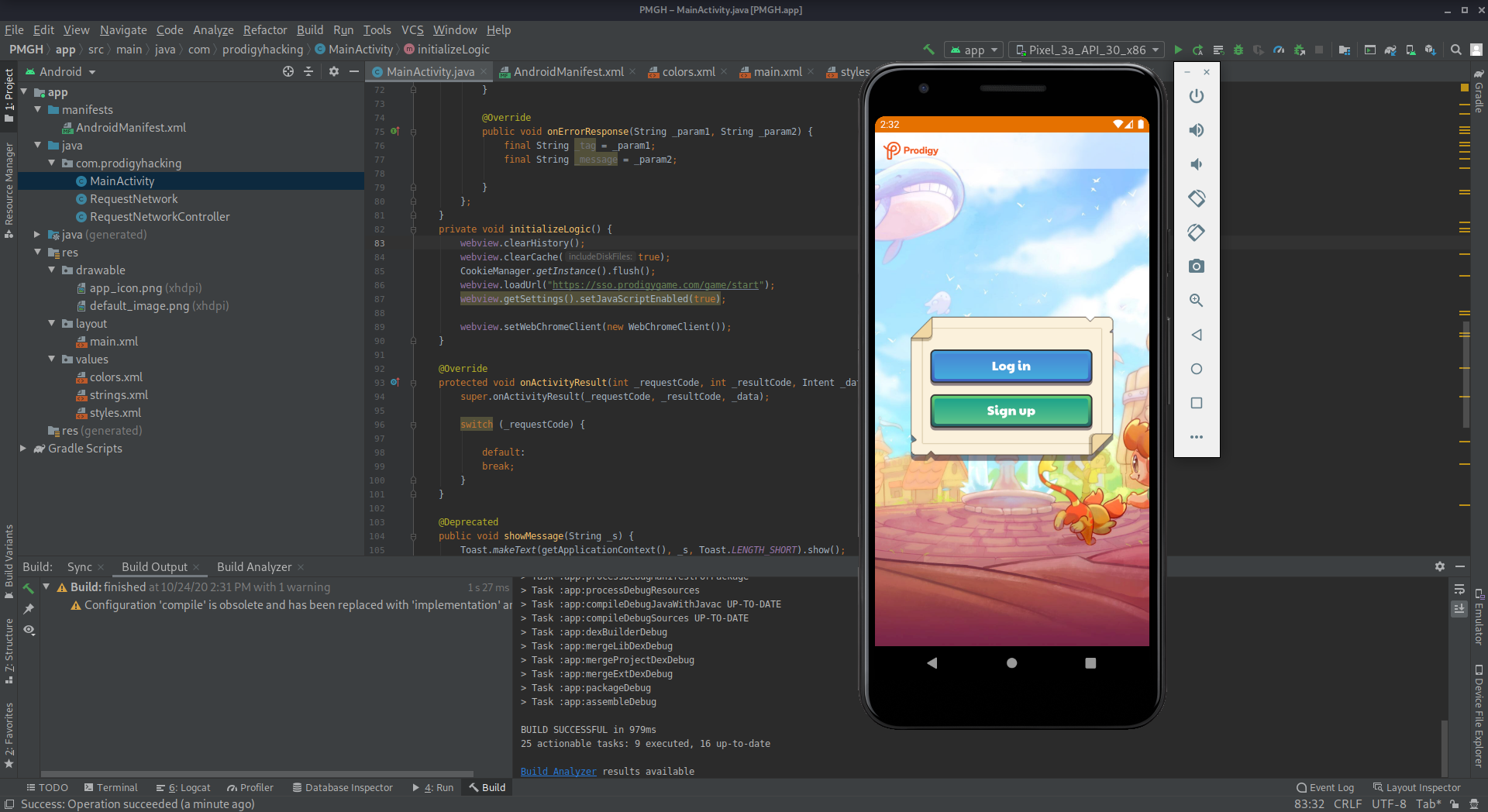Image resolution: width=1488 pixels, height=812 pixels.
Task: Click the Debug app icon
Action: (x=1238, y=49)
